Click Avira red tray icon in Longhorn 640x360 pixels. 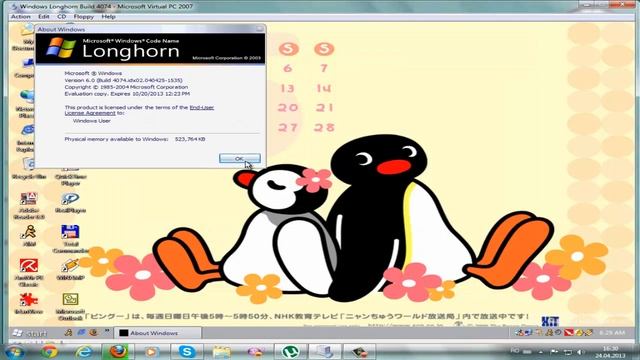569,333
